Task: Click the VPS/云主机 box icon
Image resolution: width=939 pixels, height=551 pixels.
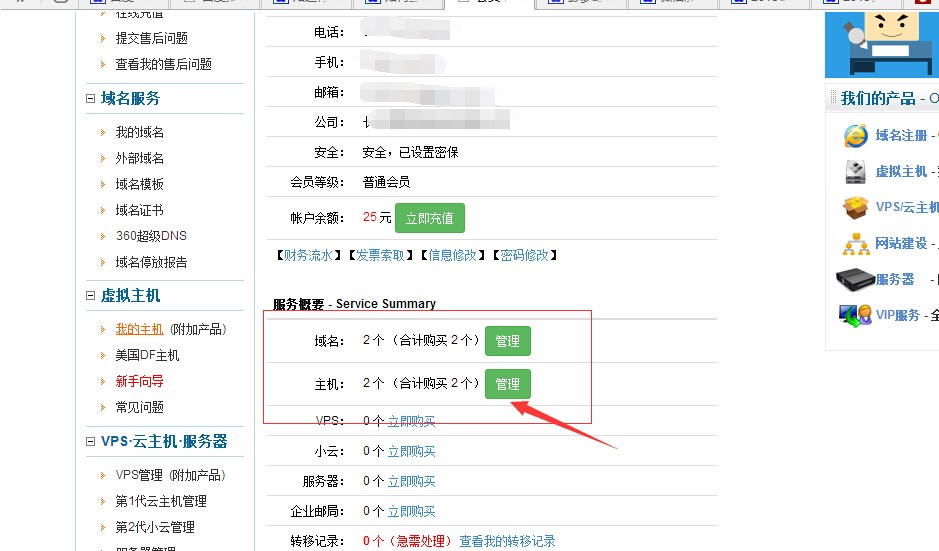Action: tap(855, 208)
